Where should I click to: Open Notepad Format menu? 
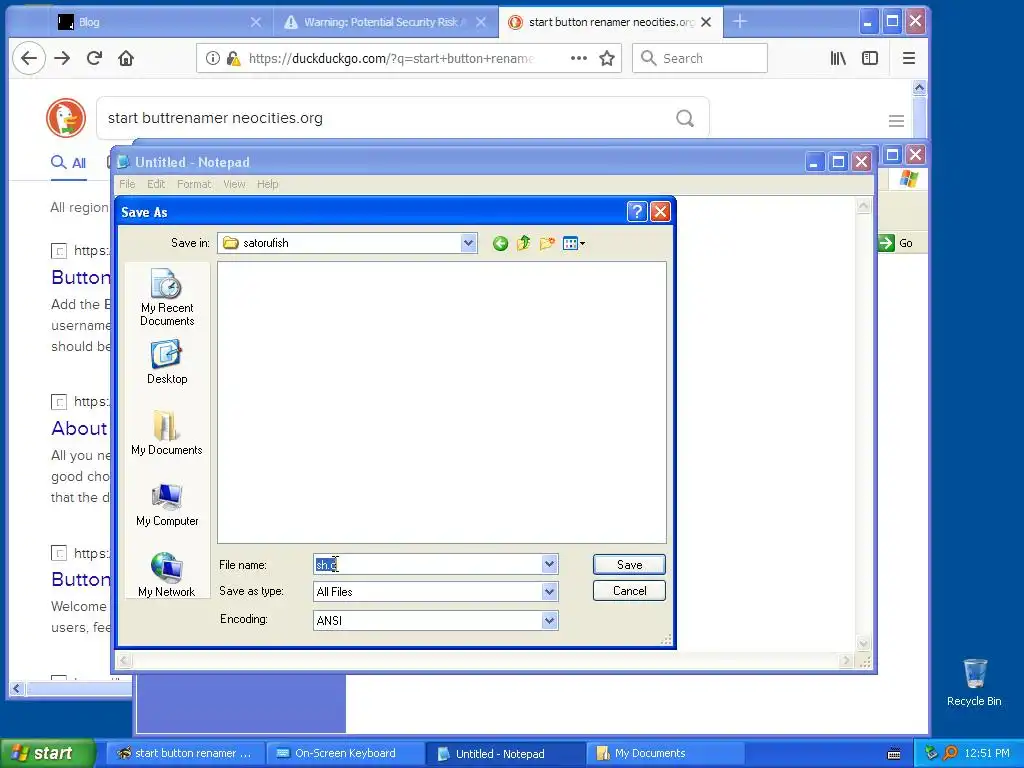coord(194,184)
